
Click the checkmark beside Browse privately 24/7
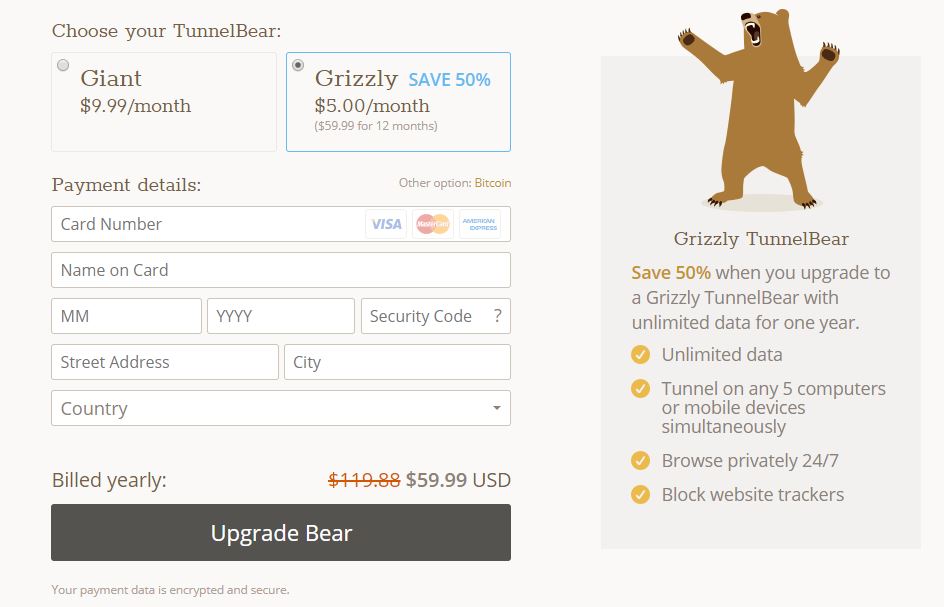tap(640, 461)
